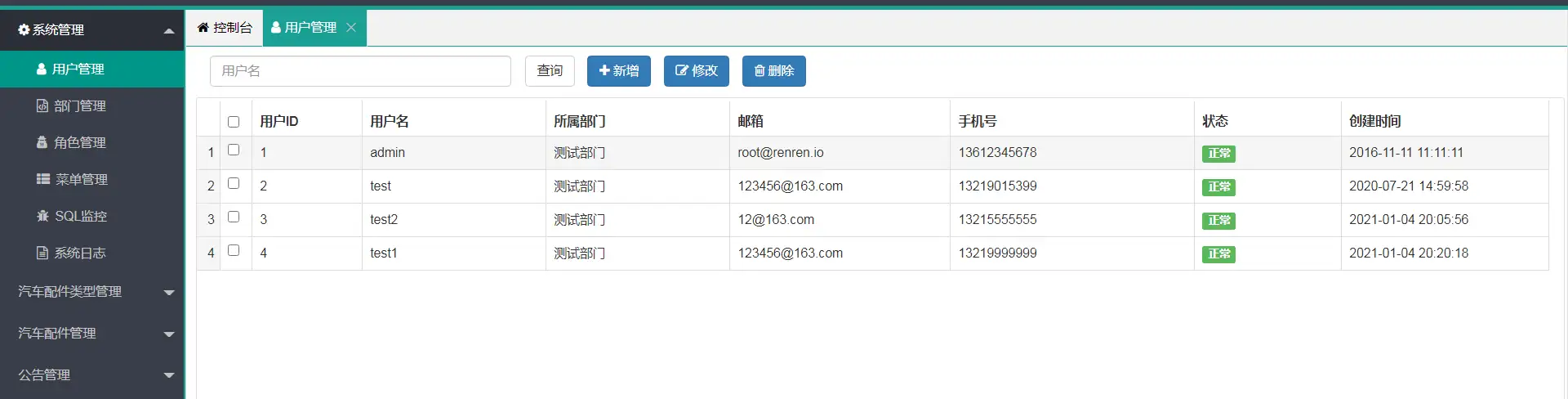Screen dimensions: 1568x399
Task: Click the user icon in 用户管理 sidebar item
Action: click(42, 69)
